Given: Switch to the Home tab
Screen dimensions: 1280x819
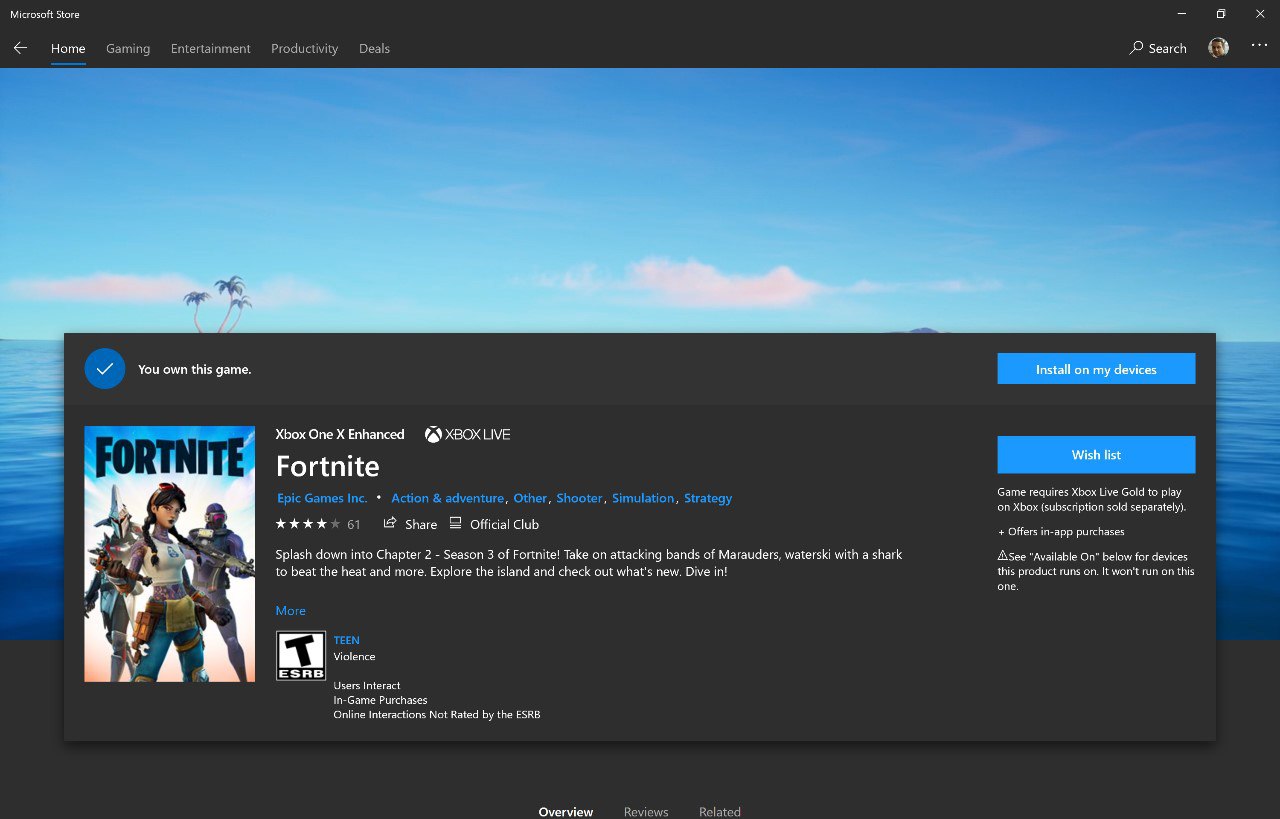Looking at the screenshot, I should (68, 48).
